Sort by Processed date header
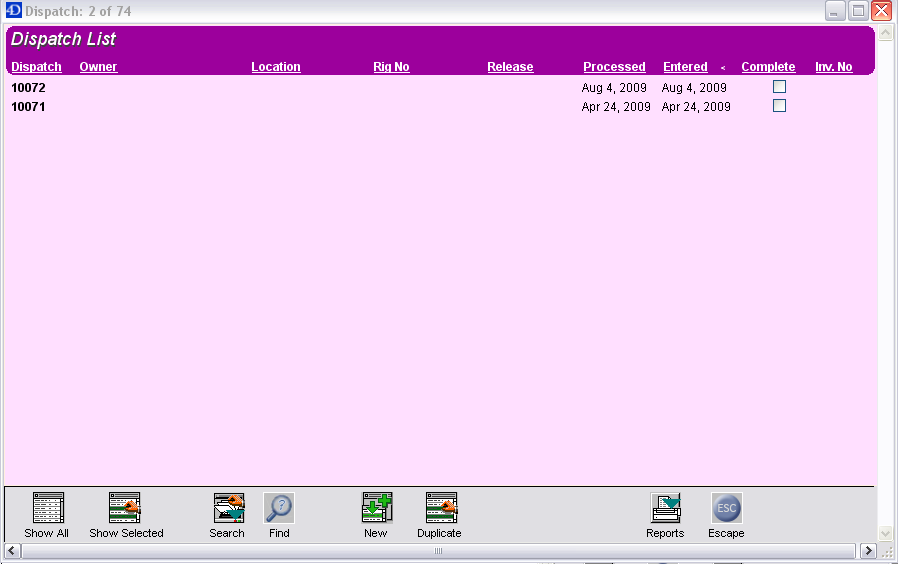The height and width of the screenshot is (564, 898). (614, 67)
